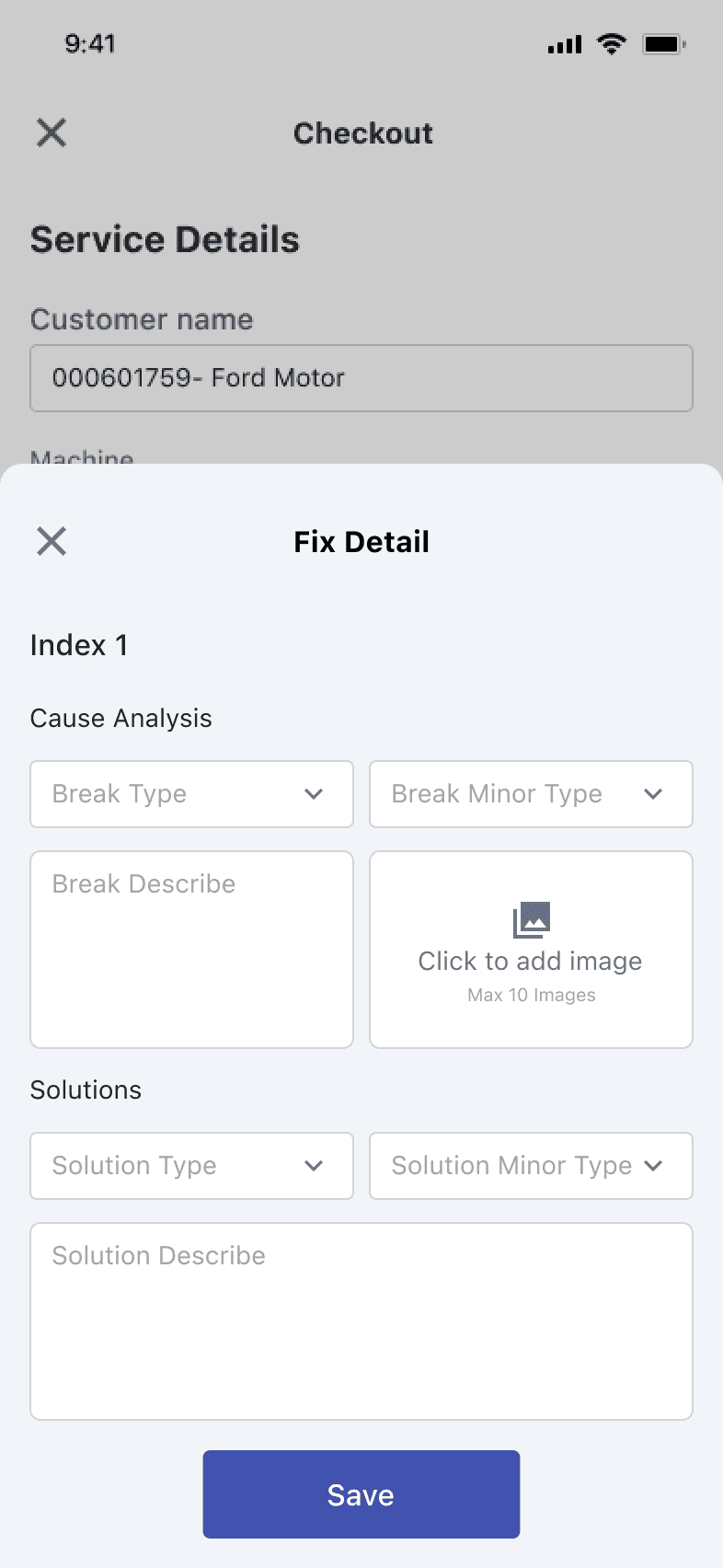Tap the battery status icon
The image size is (723, 1568).
[664, 43]
